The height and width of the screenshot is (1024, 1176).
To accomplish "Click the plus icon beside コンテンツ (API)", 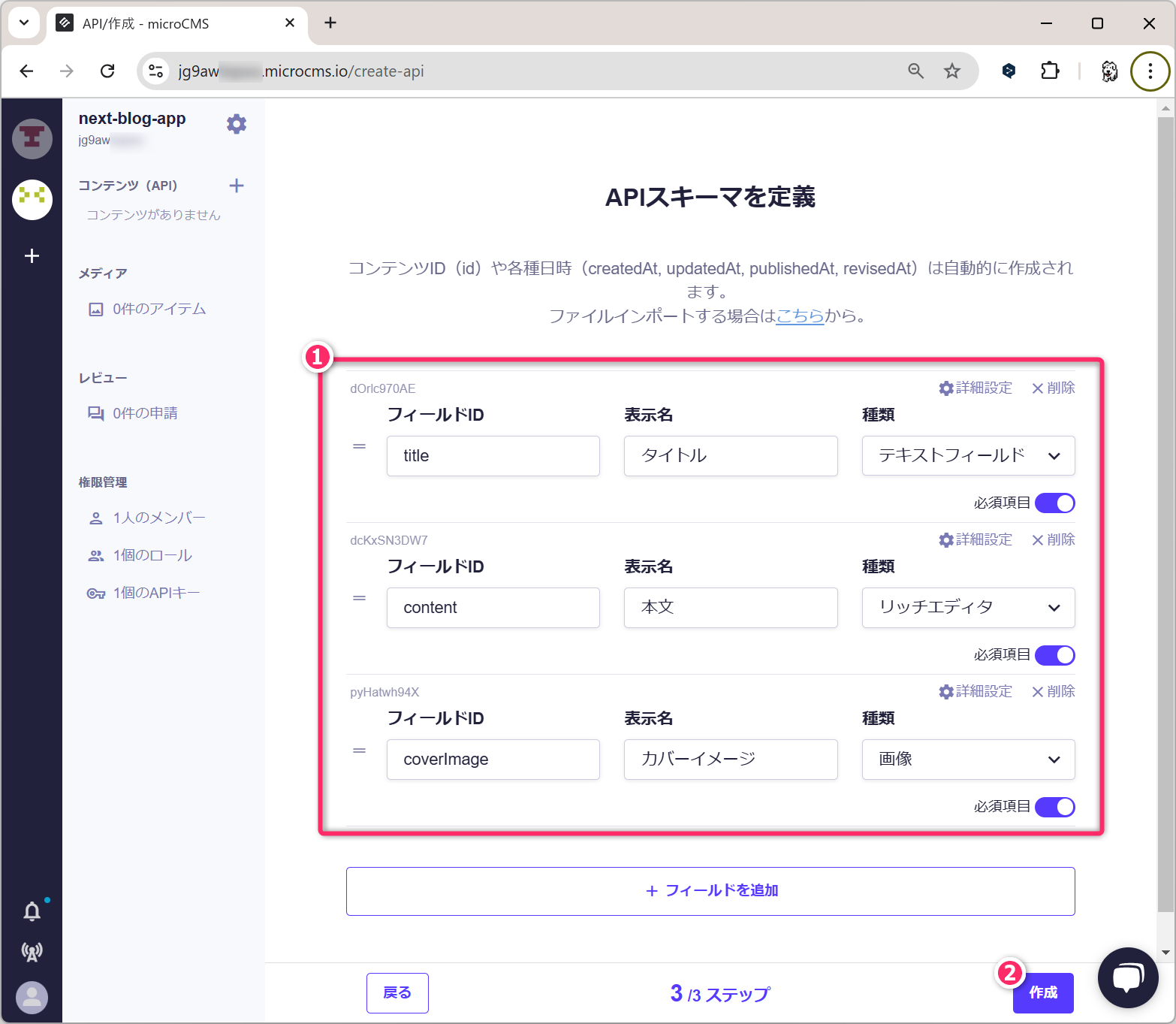I will pos(237,186).
